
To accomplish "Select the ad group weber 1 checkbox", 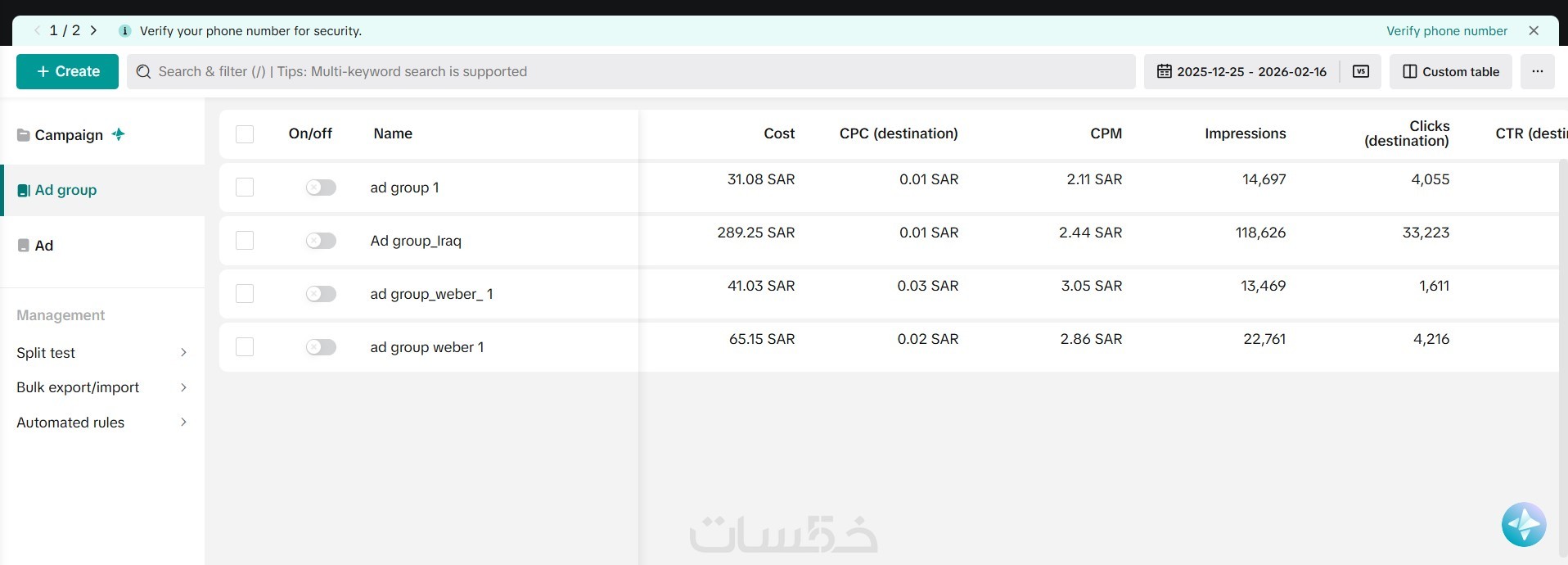I will (x=245, y=347).
